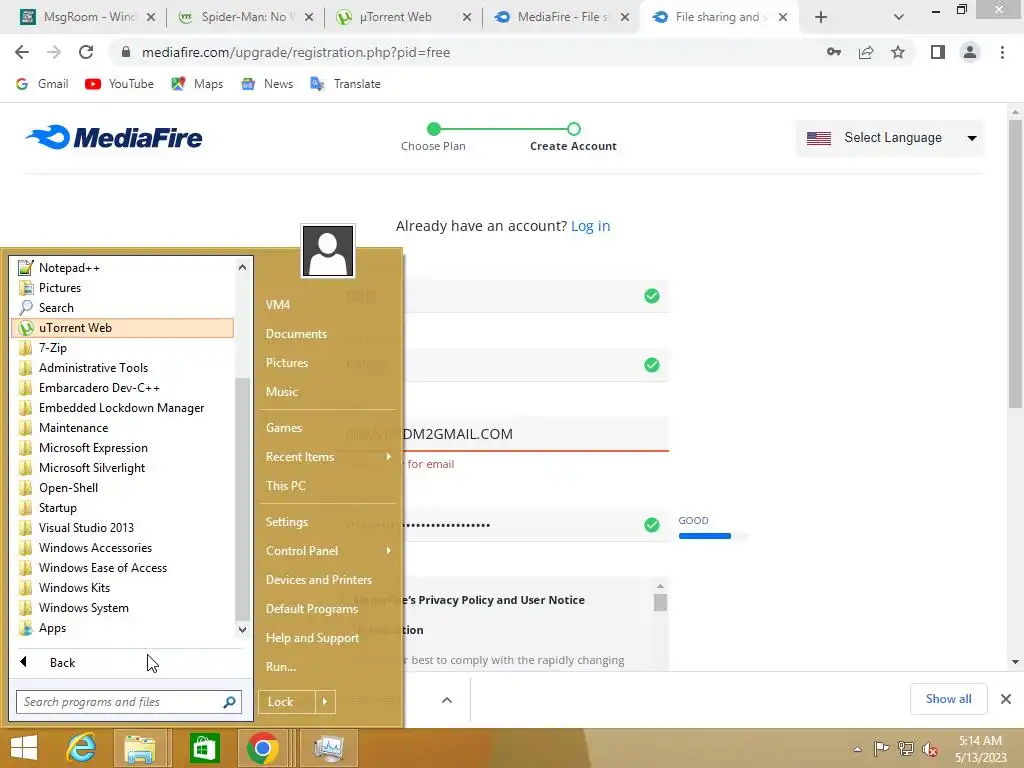
Task: Open Notepad++ from the start menu
Action: point(123,268)
